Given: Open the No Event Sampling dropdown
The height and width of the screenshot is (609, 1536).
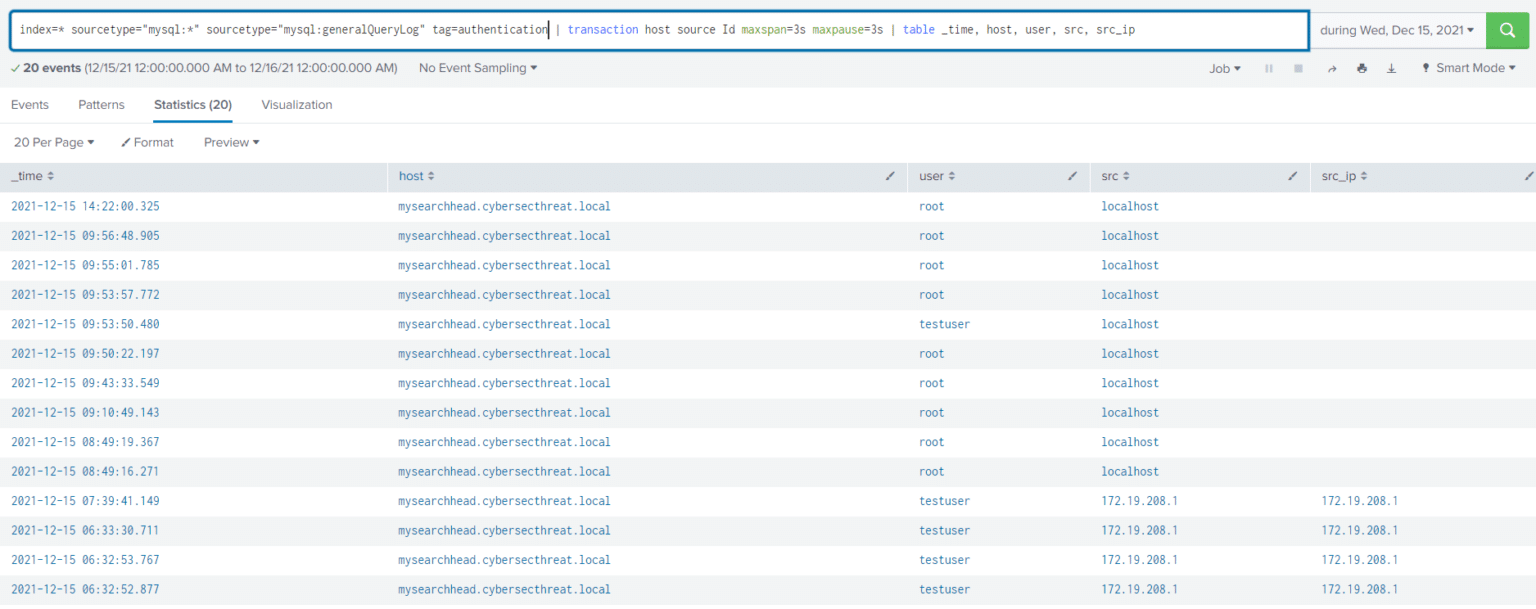Looking at the screenshot, I should click(x=478, y=68).
